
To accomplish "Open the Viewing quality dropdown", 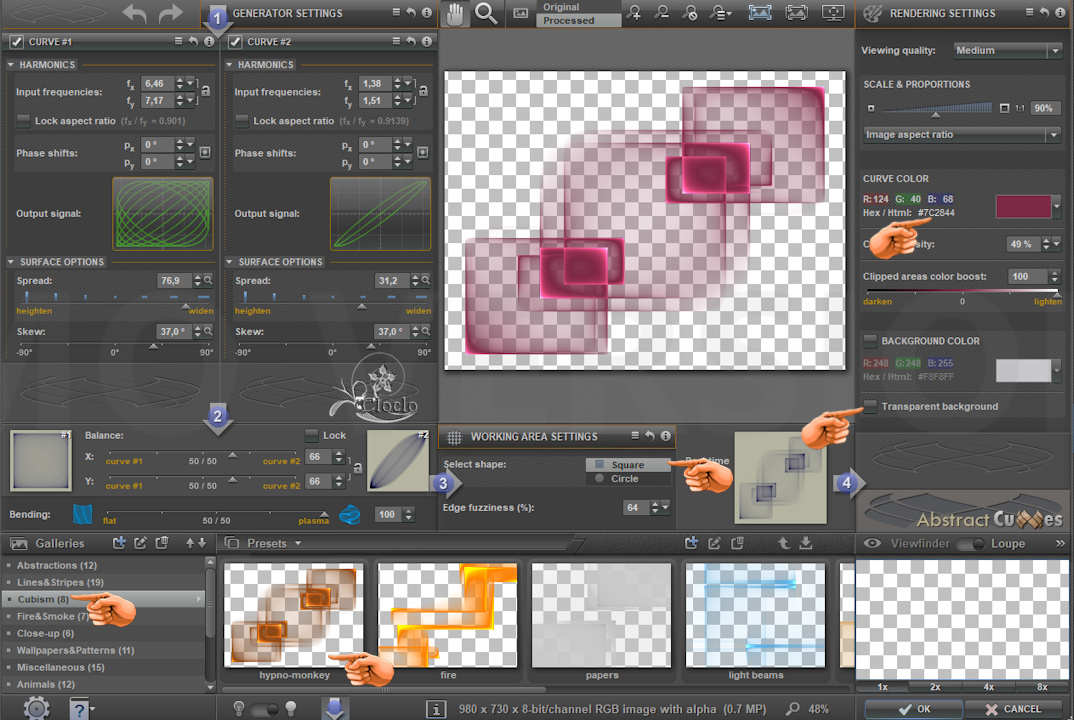I will [1006, 50].
